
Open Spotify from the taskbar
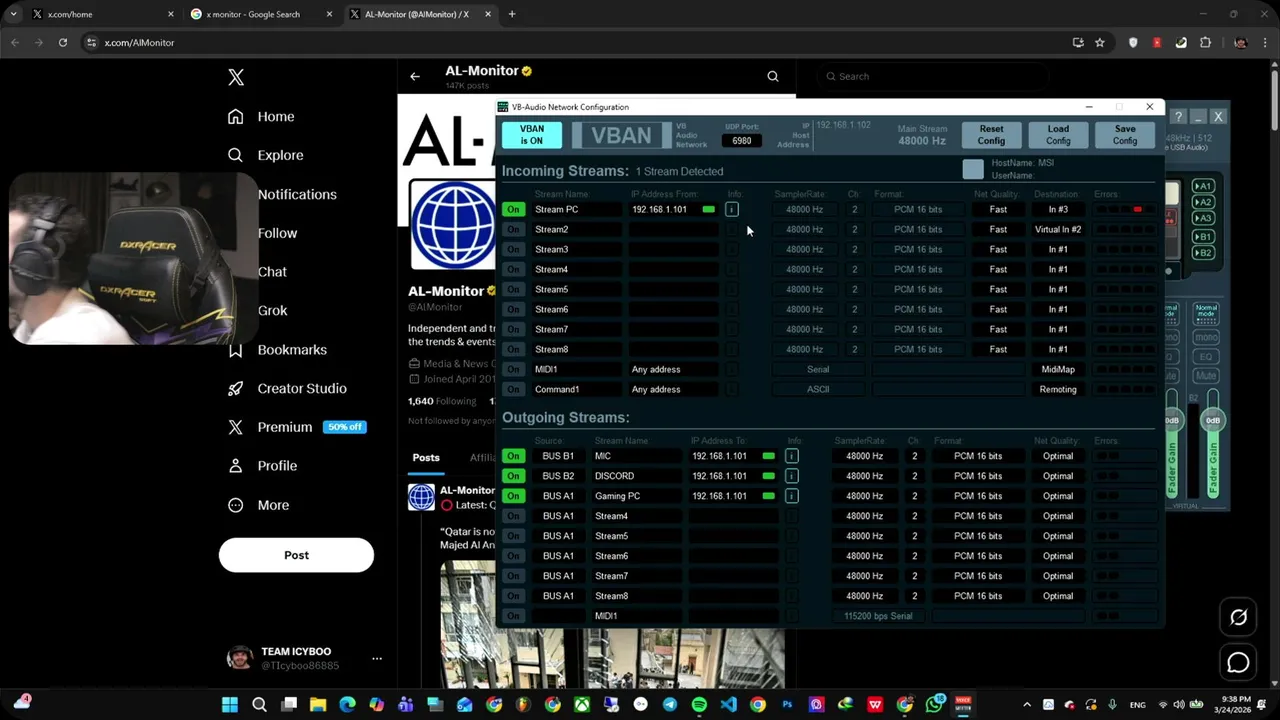pyautogui.click(x=699, y=705)
